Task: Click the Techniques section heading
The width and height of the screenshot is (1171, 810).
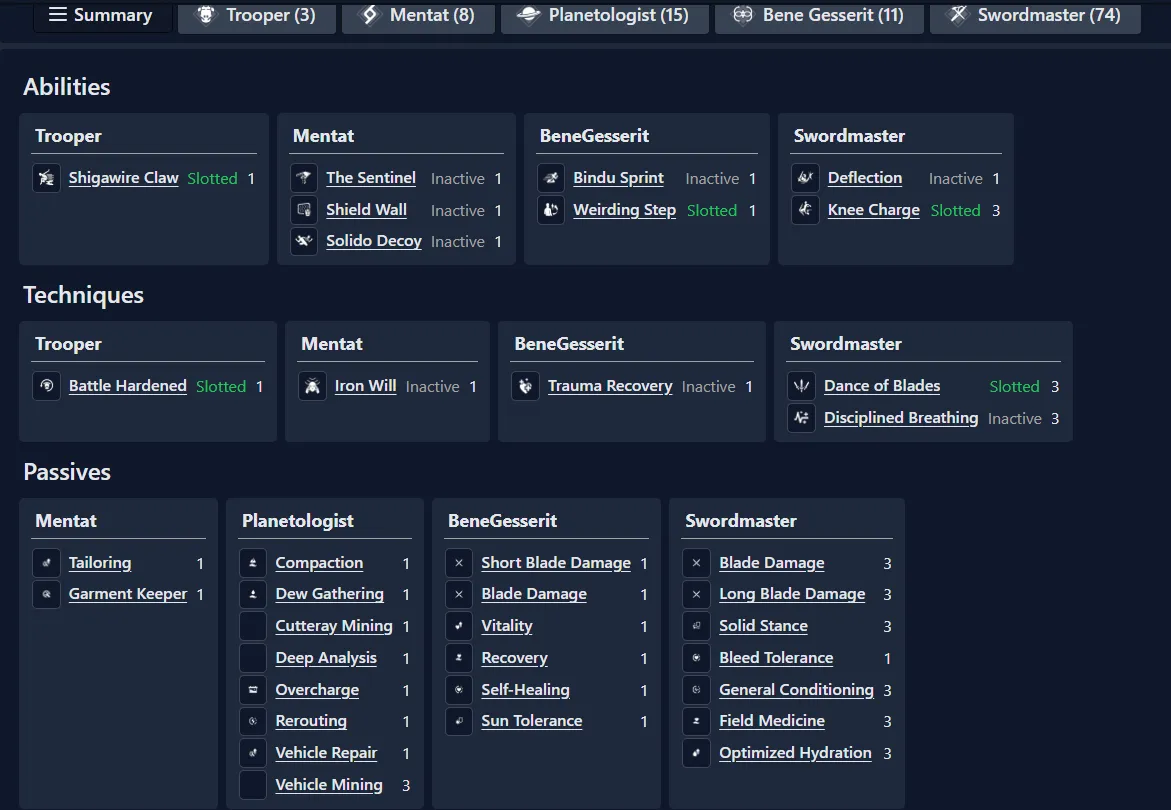Action: (84, 295)
